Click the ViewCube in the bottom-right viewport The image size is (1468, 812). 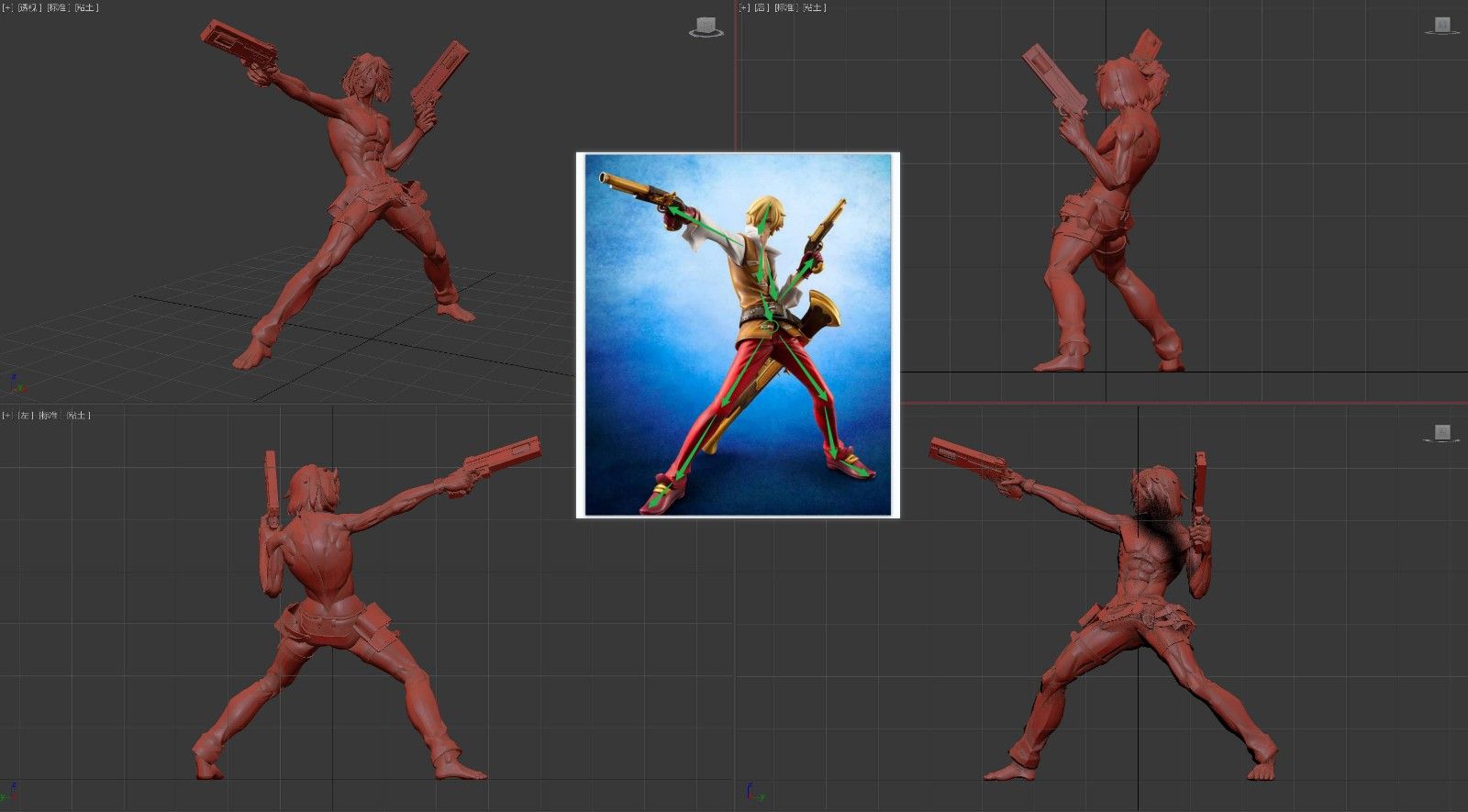point(1441,433)
